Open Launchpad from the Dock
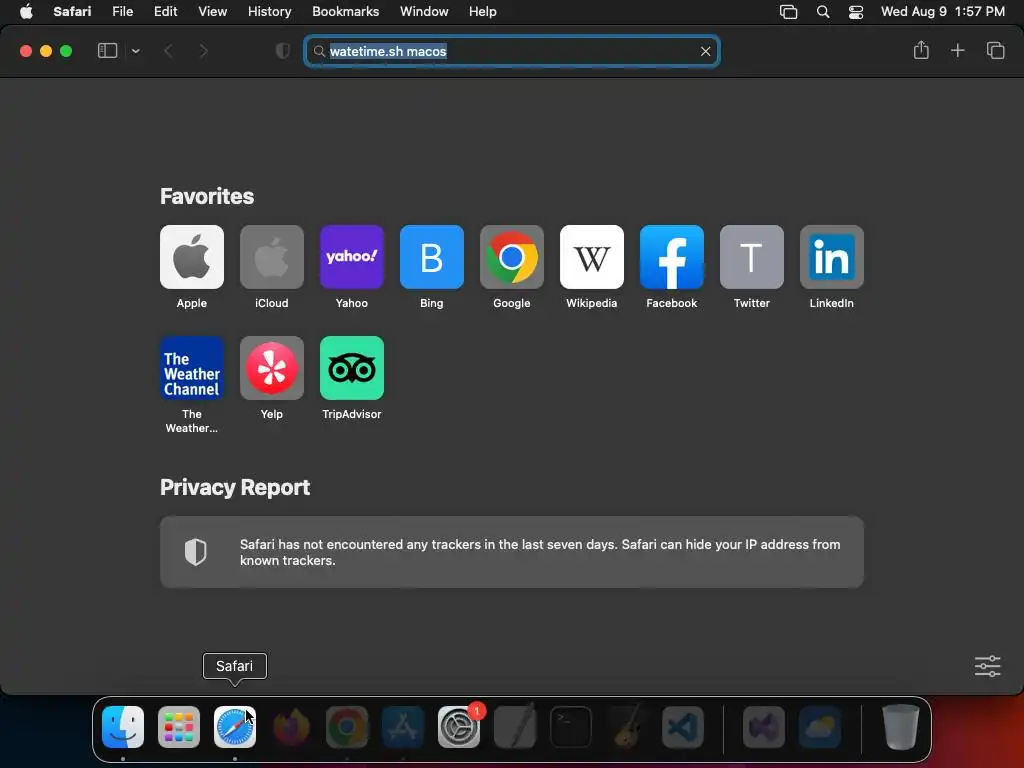Screen dimensions: 1024x768 (x=179, y=727)
